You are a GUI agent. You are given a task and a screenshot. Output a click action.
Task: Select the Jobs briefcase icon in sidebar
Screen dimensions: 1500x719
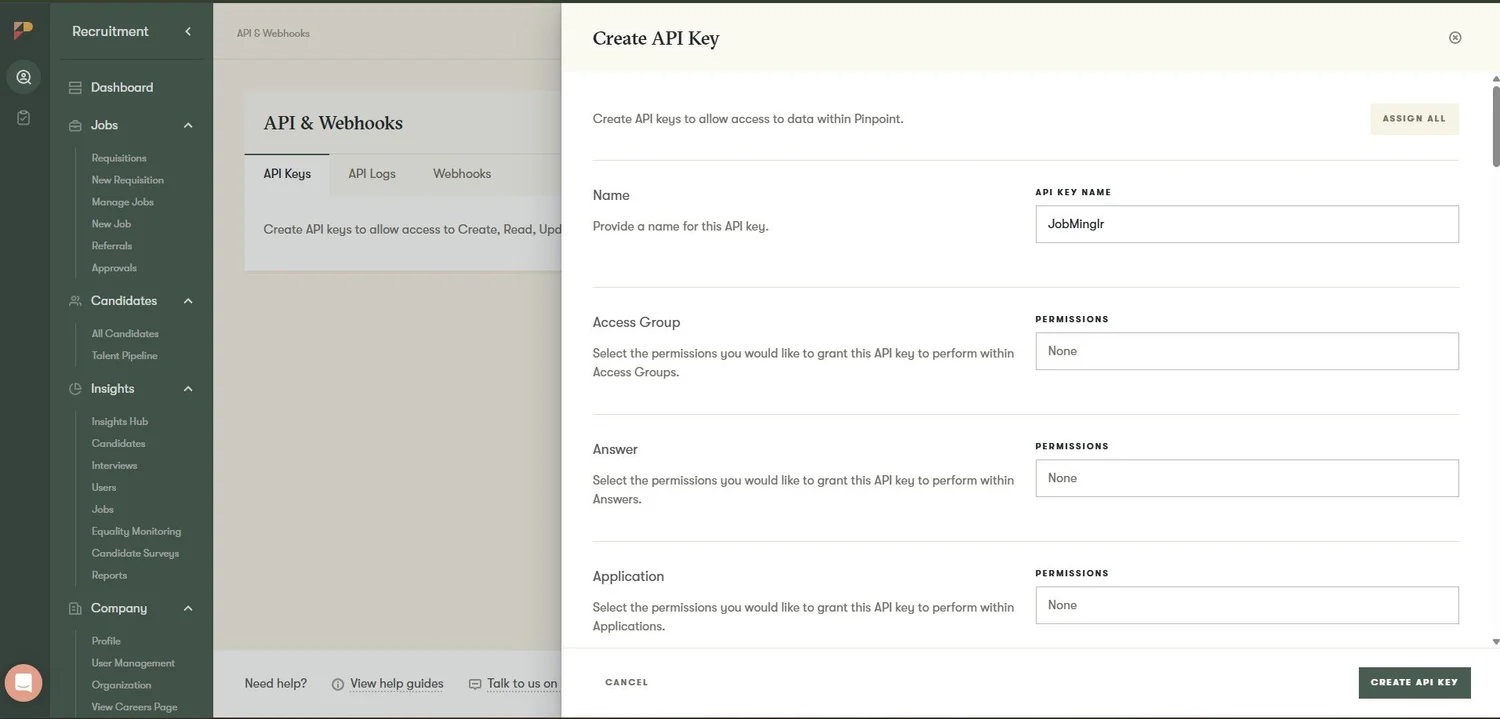pos(76,125)
